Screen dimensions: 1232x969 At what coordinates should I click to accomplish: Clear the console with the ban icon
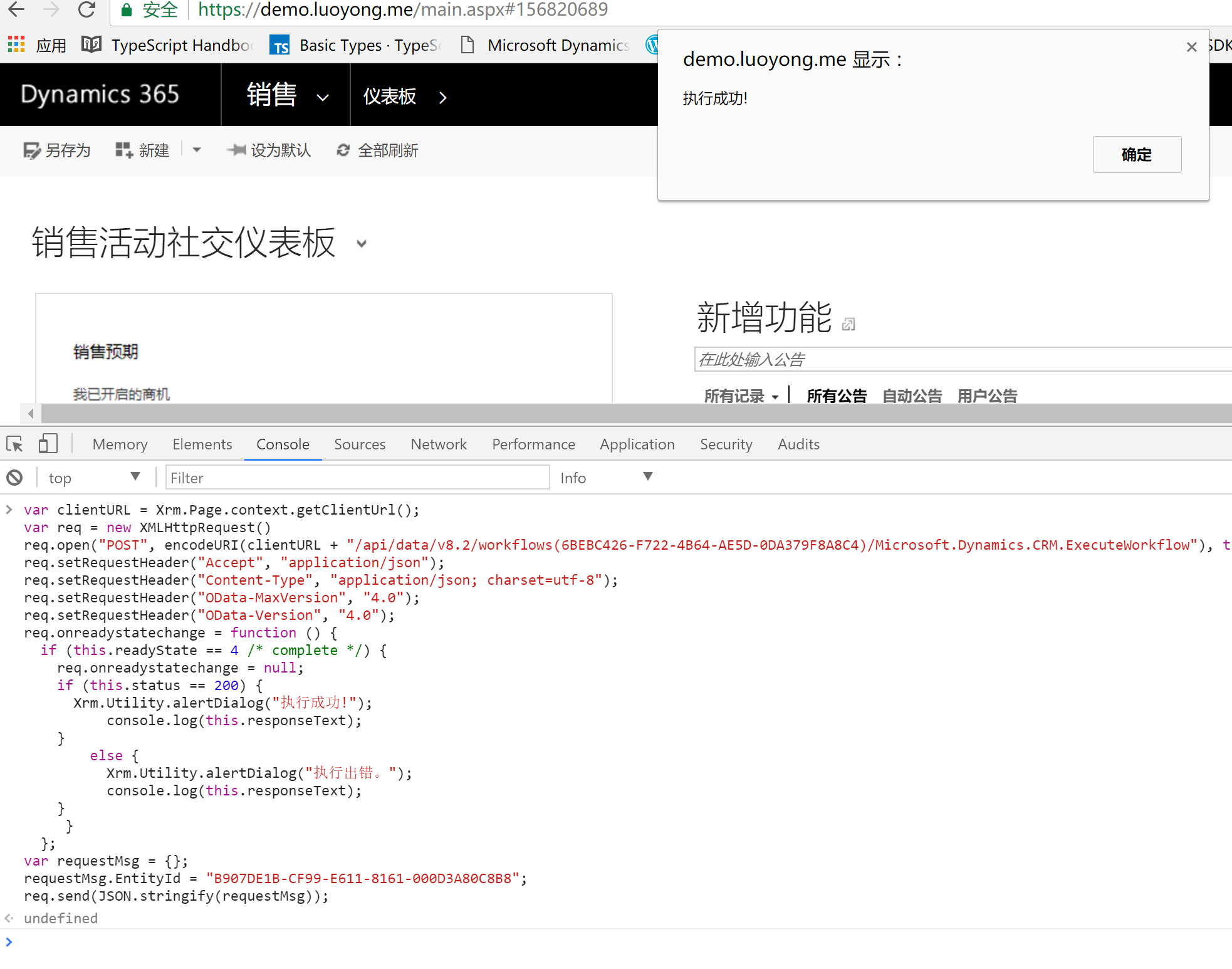[14, 478]
